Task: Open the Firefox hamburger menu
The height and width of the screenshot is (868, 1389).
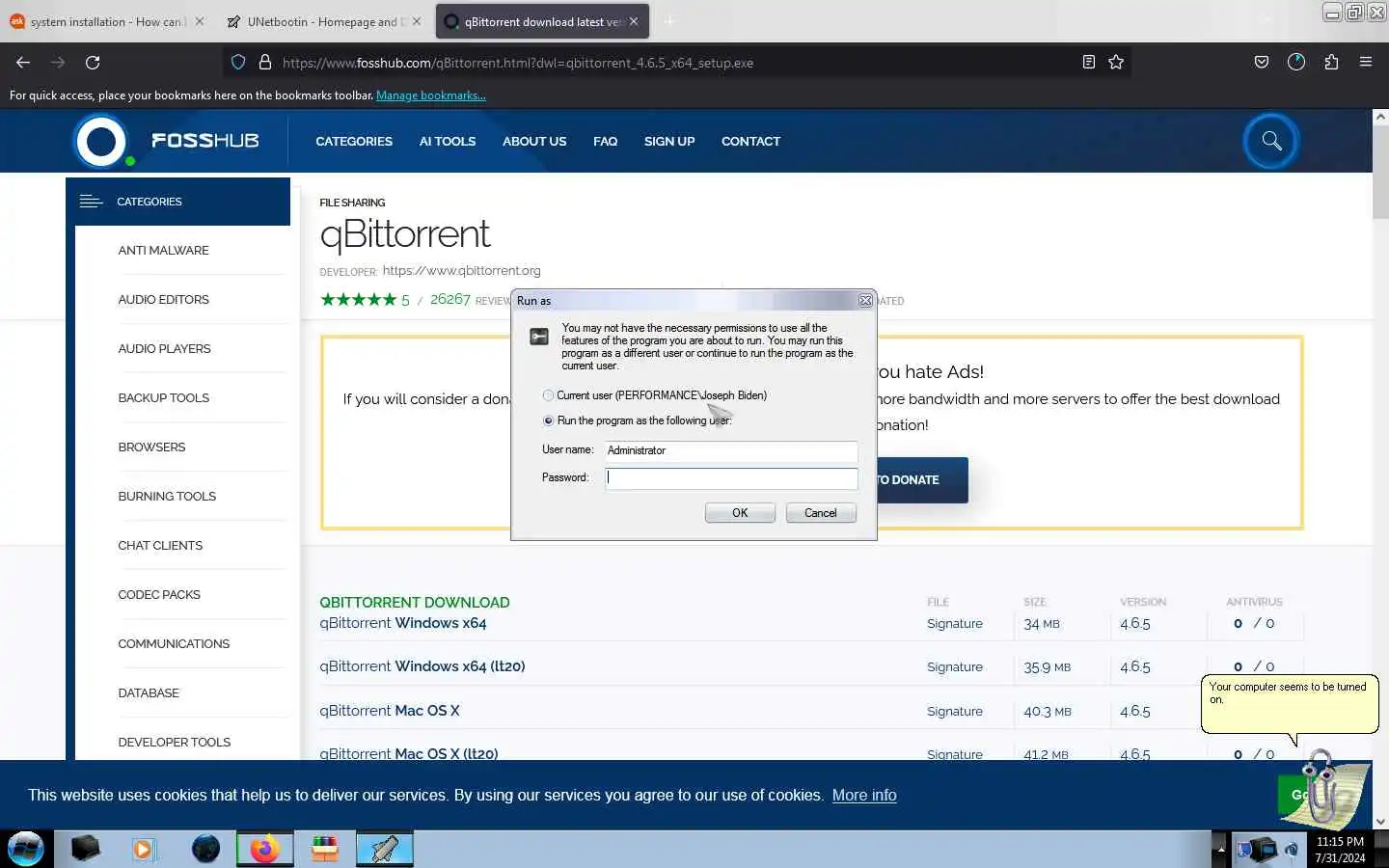Action: coord(1366,62)
